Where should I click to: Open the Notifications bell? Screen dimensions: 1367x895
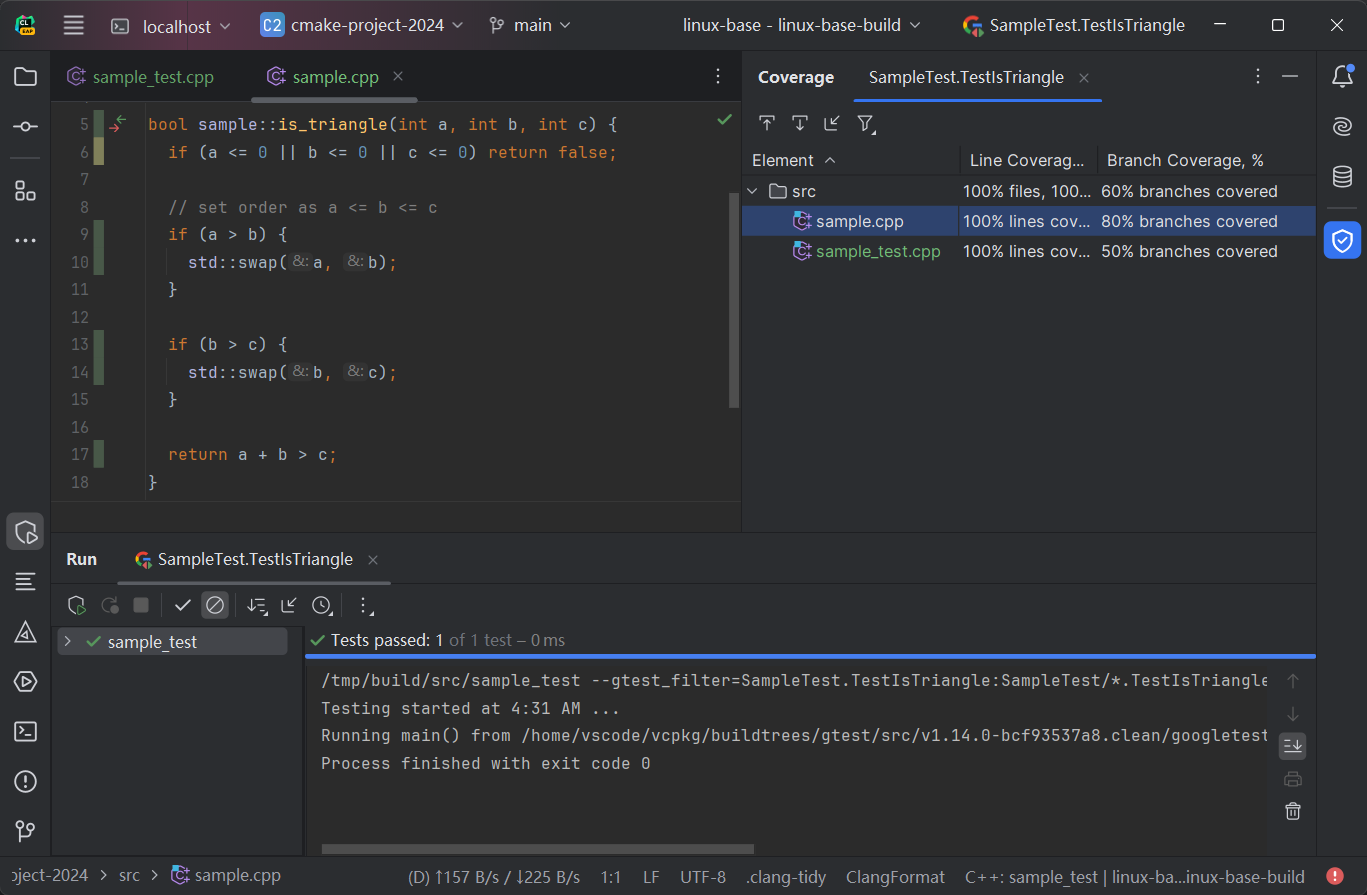tap(1342, 76)
